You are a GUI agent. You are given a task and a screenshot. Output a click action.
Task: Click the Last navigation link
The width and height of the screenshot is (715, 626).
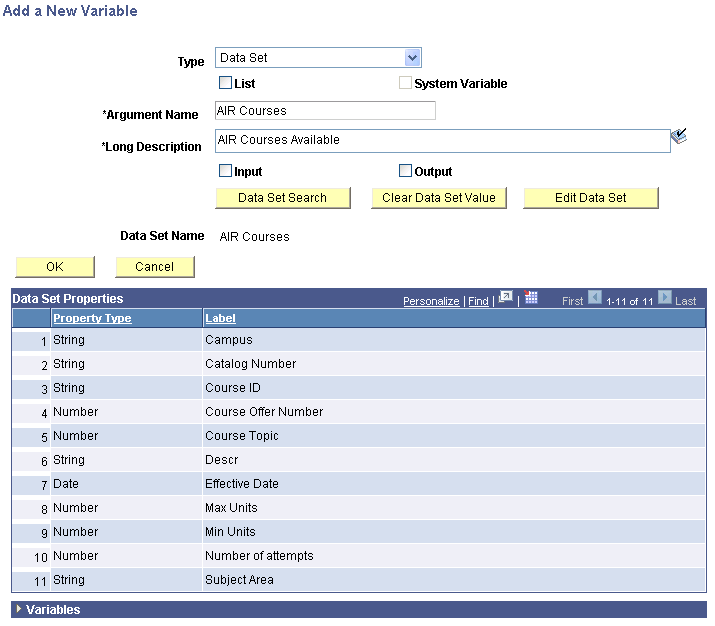[x=685, y=301]
